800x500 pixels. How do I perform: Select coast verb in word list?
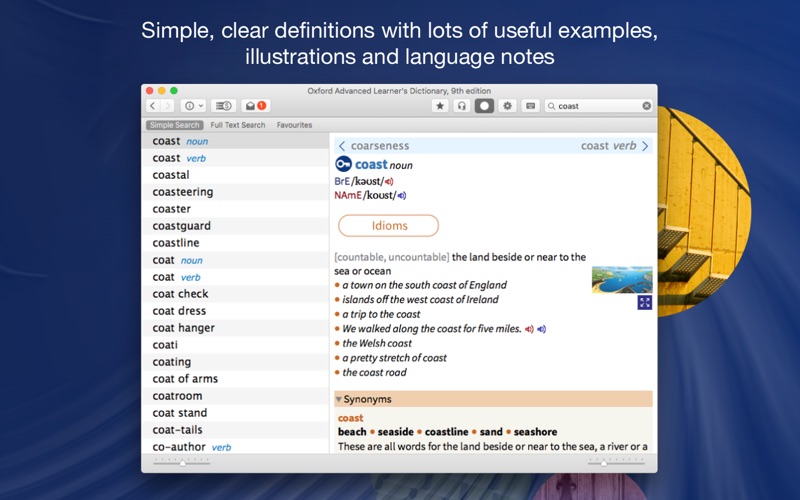coord(235,158)
